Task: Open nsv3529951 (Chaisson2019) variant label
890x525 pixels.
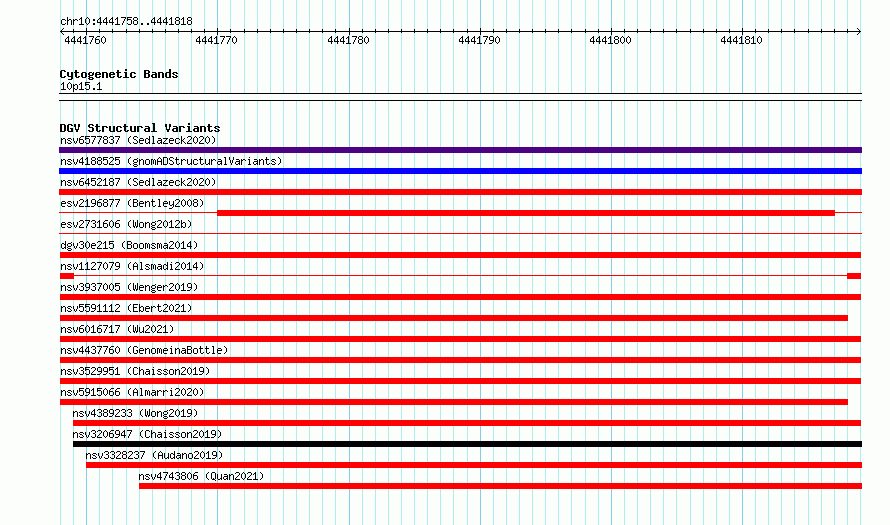Action: tap(135, 371)
